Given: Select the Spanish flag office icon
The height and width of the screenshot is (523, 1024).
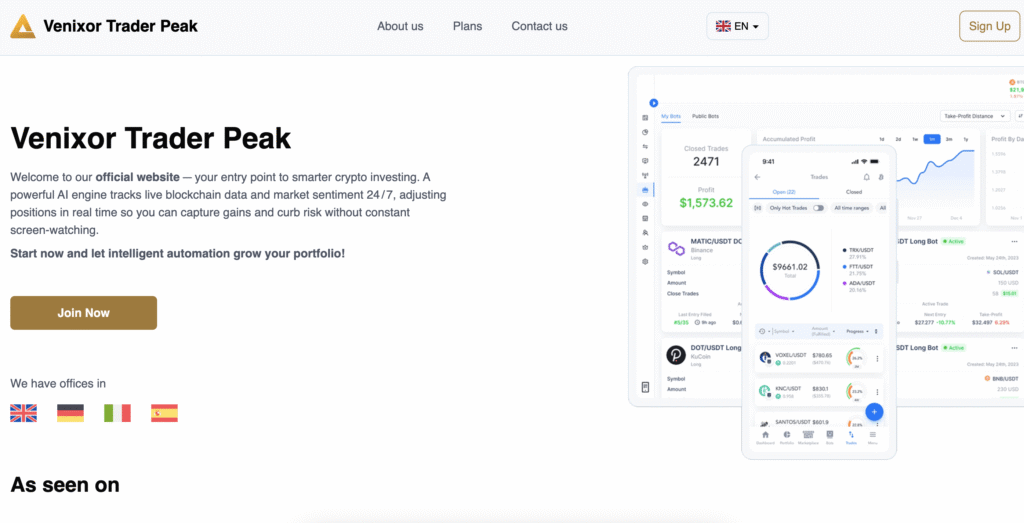Looking at the screenshot, I should pyautogui.click(x=164, y=413).
